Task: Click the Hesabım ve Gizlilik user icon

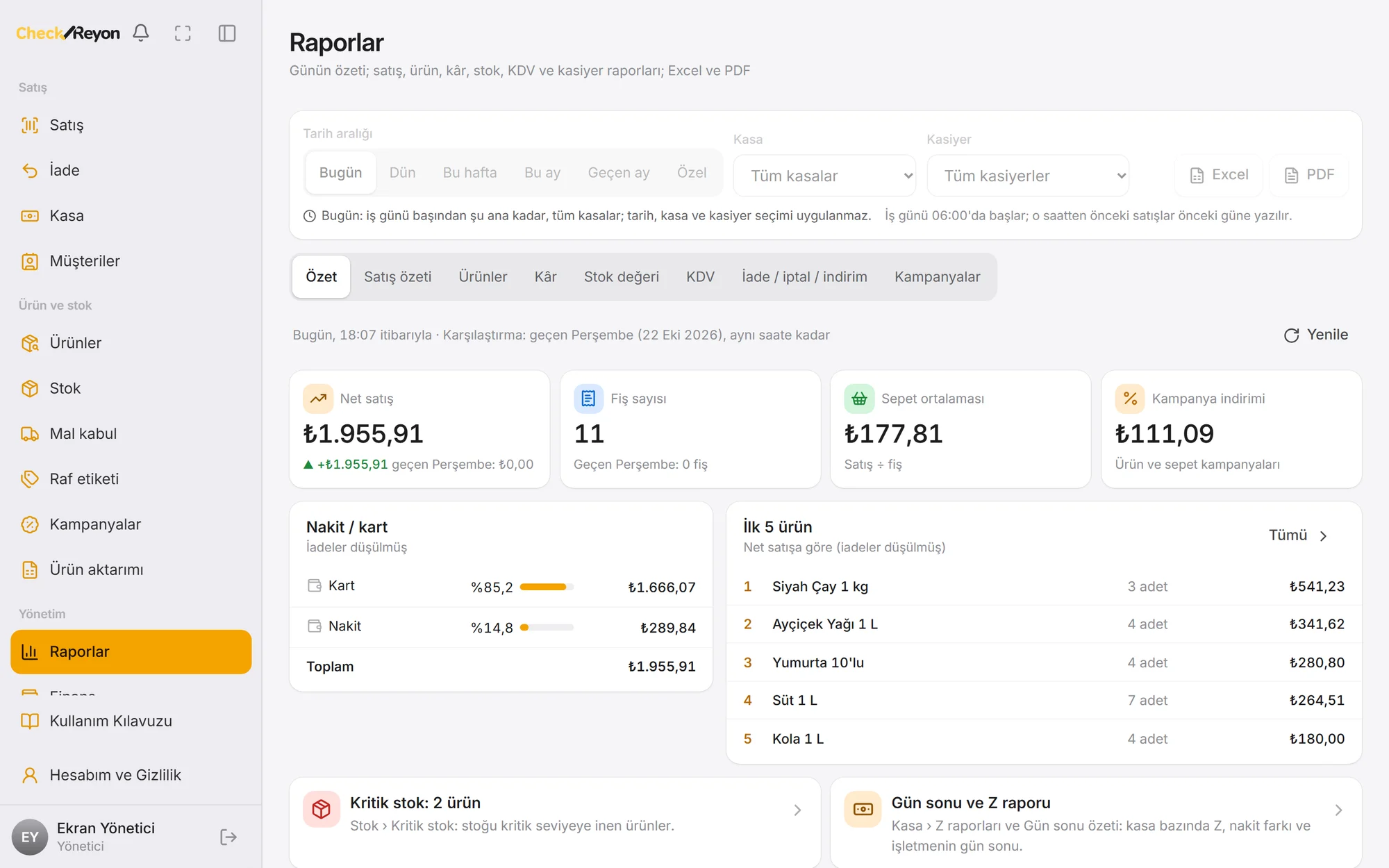Action: 30,775
